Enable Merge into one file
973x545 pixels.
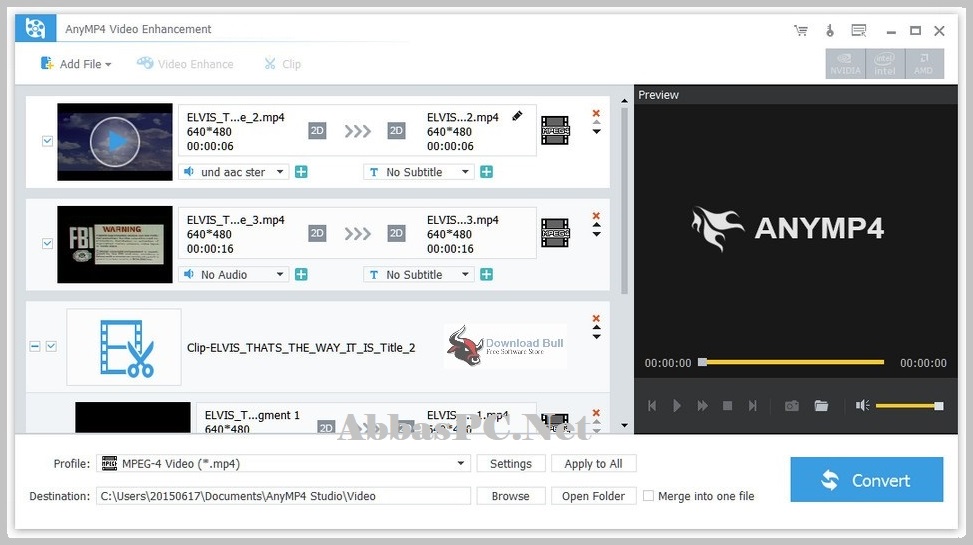point(648,496)
